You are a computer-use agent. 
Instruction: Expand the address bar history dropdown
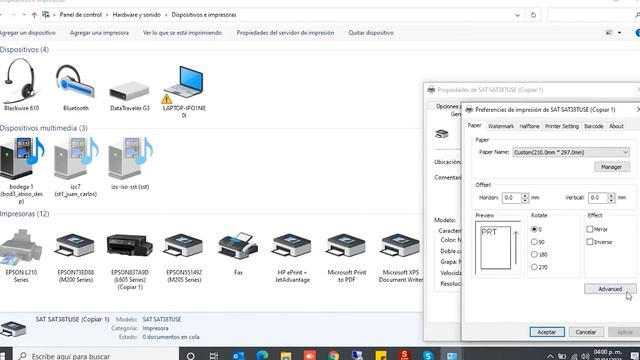(x=518, y=15)
